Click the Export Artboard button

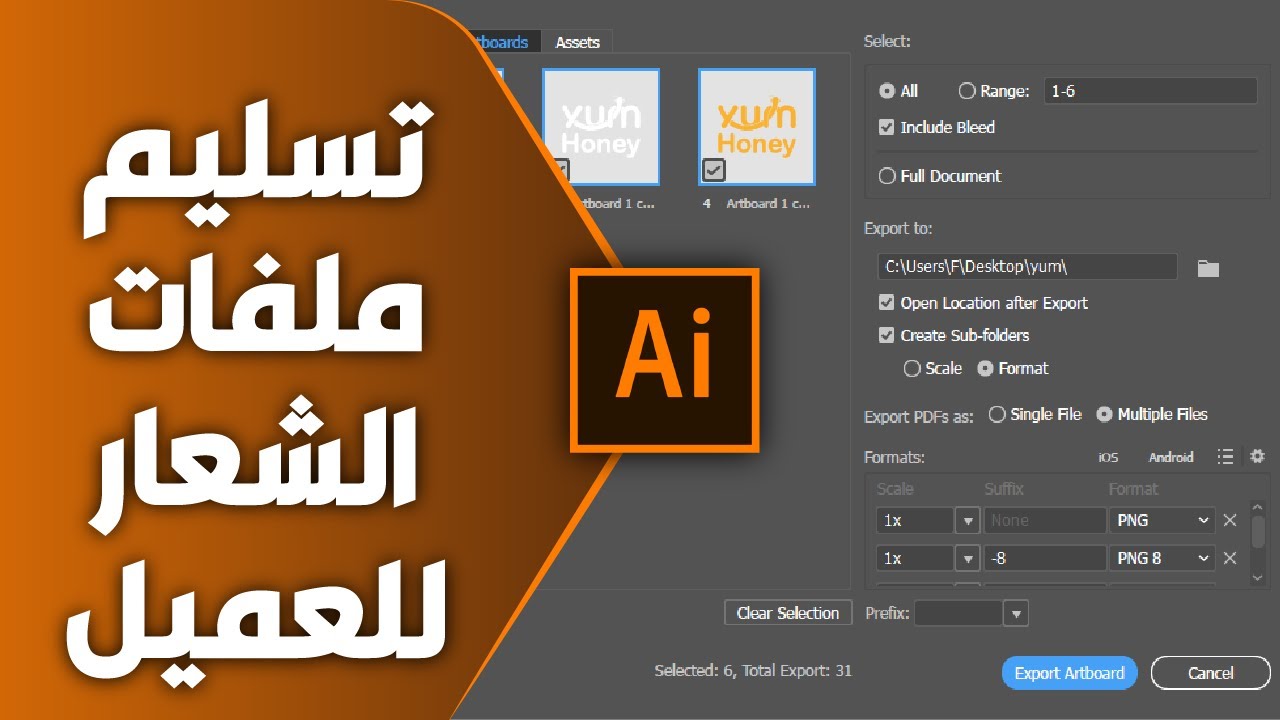click(1070, 673)
